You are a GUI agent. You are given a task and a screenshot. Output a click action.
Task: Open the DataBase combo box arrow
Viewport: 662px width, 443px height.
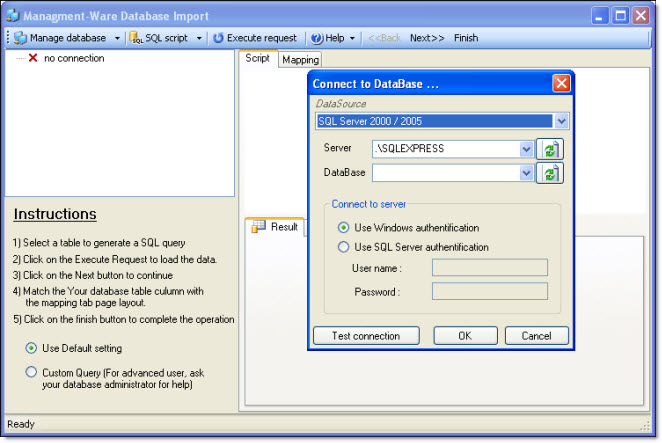[x=526, y=173]
